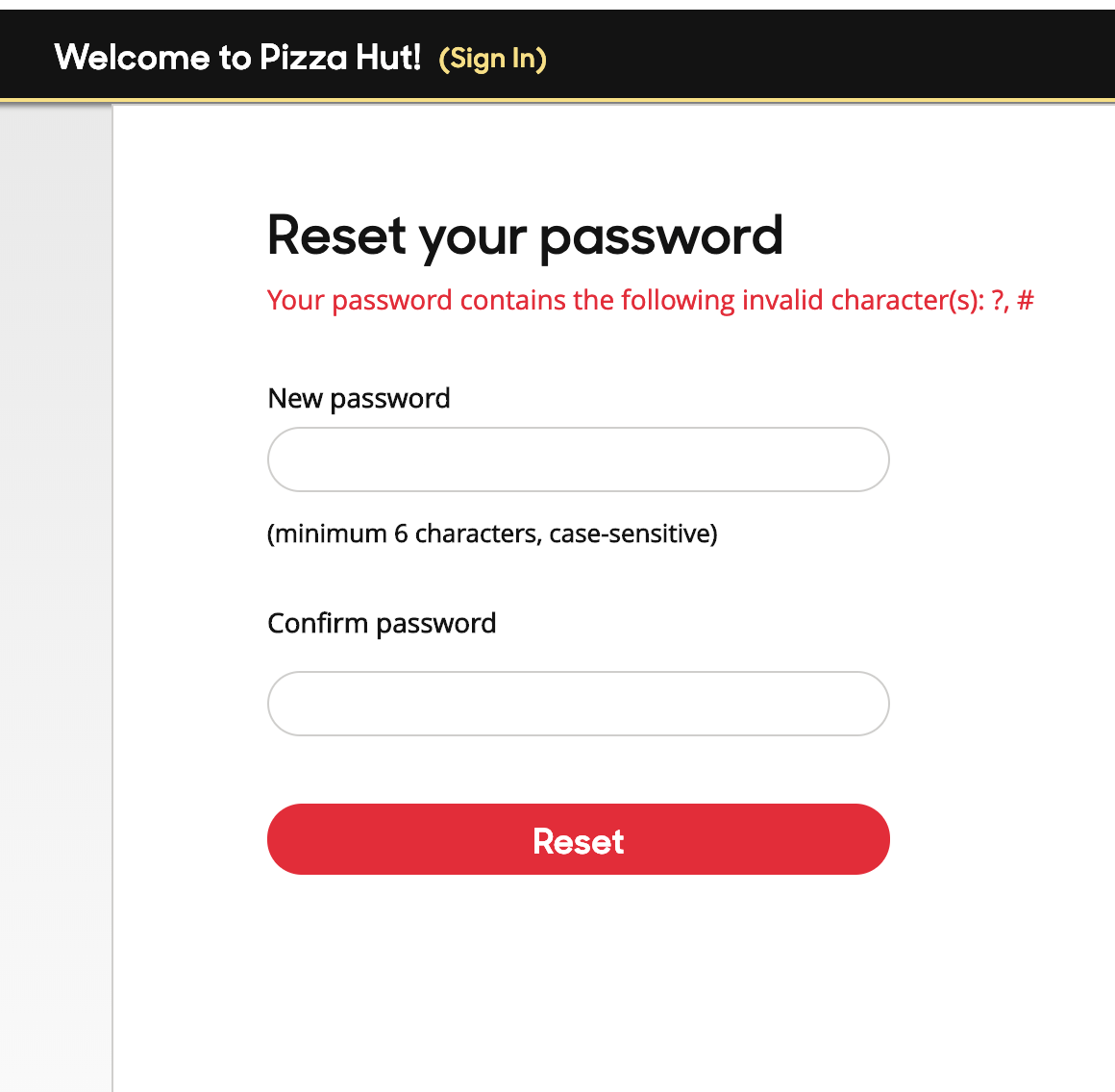Image resolution: width=1115 pixels, height=1092 pixels.
Task: Click "case-sensitive" in the password hint
Action: click(632, 534)
